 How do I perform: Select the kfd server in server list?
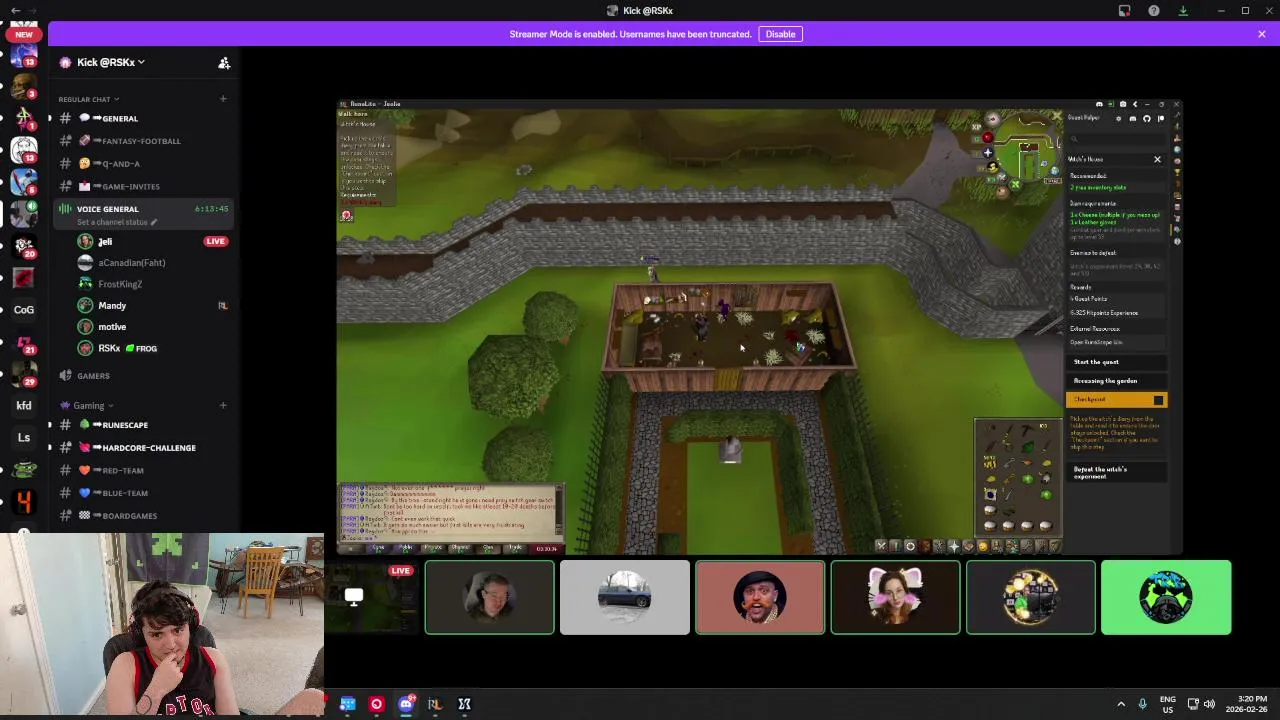[24, 406]
